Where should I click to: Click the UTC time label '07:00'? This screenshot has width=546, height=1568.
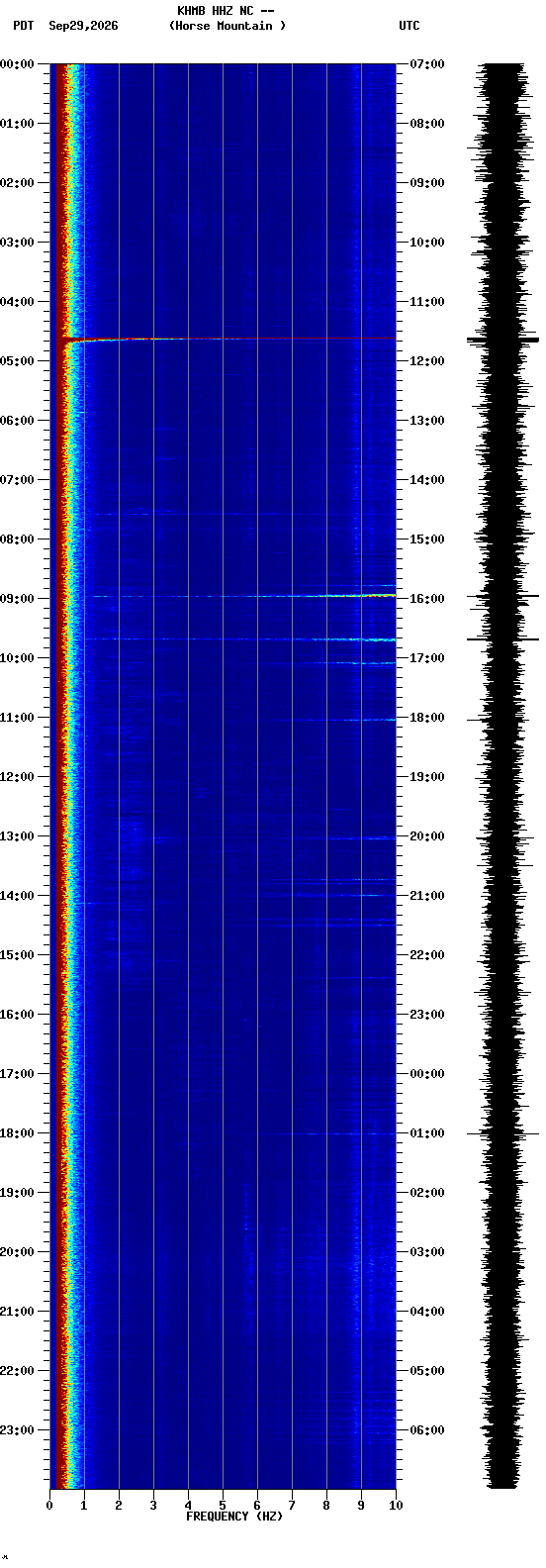pos(427,64)
